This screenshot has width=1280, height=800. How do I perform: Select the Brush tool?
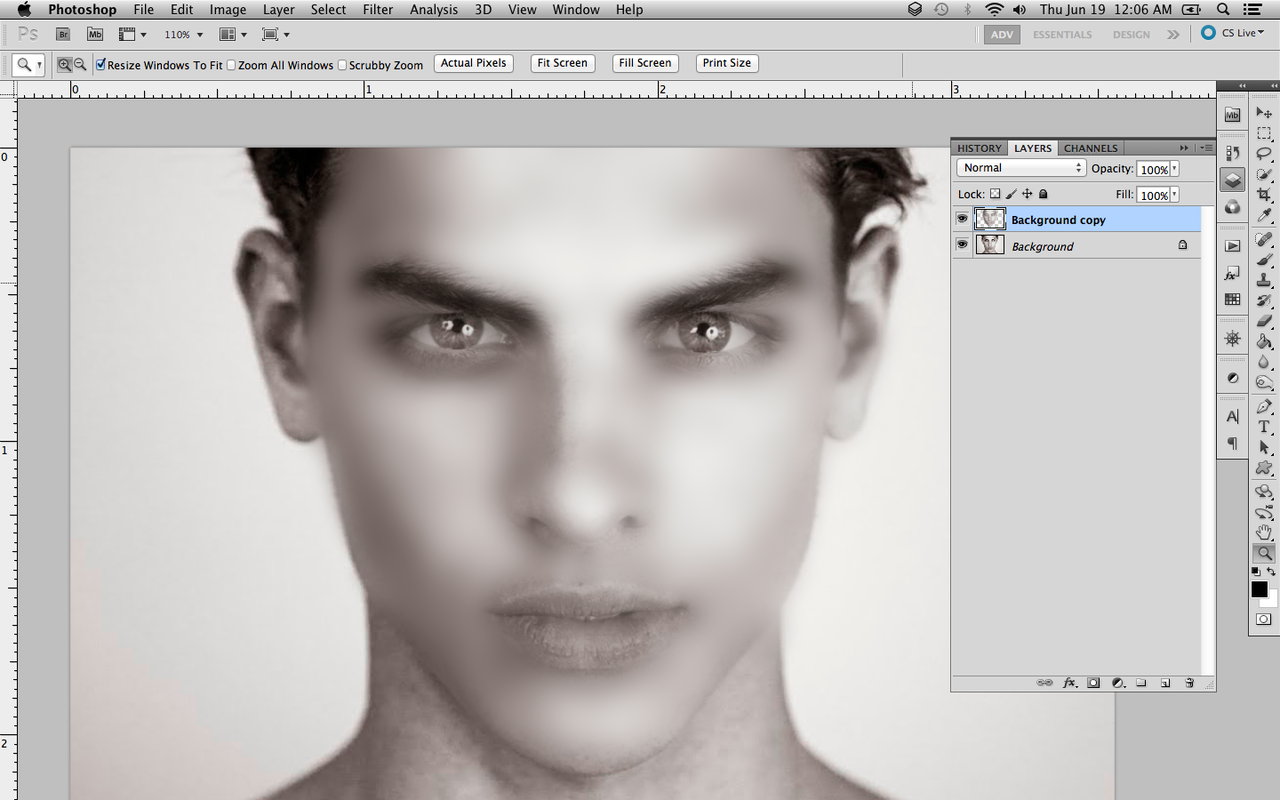[1264, 260]
